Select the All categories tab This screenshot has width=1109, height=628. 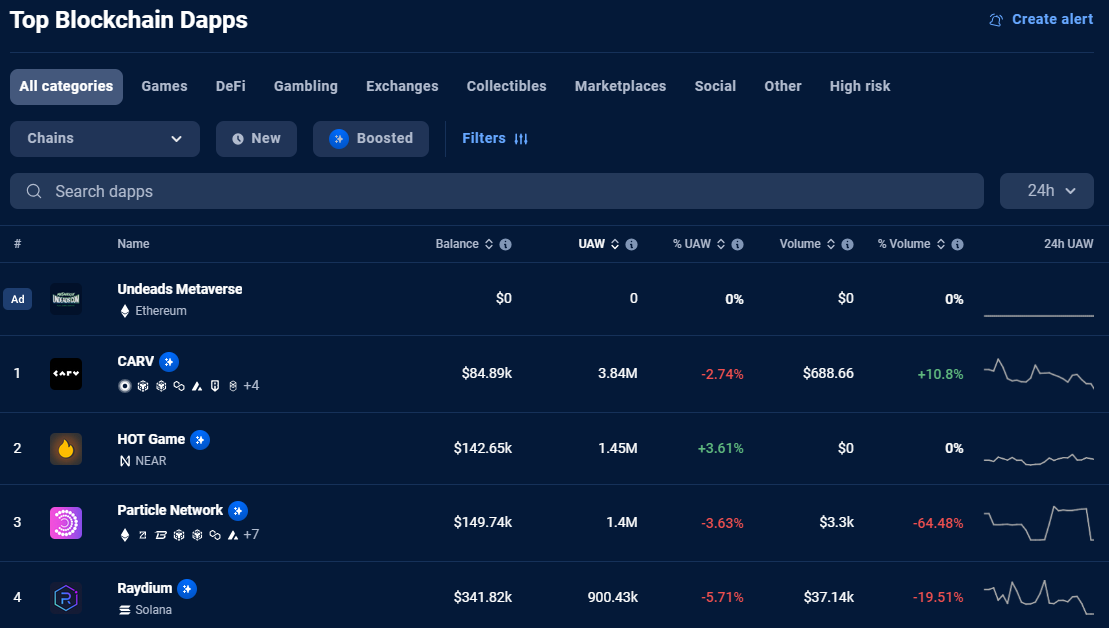click(x=66, y=86)
